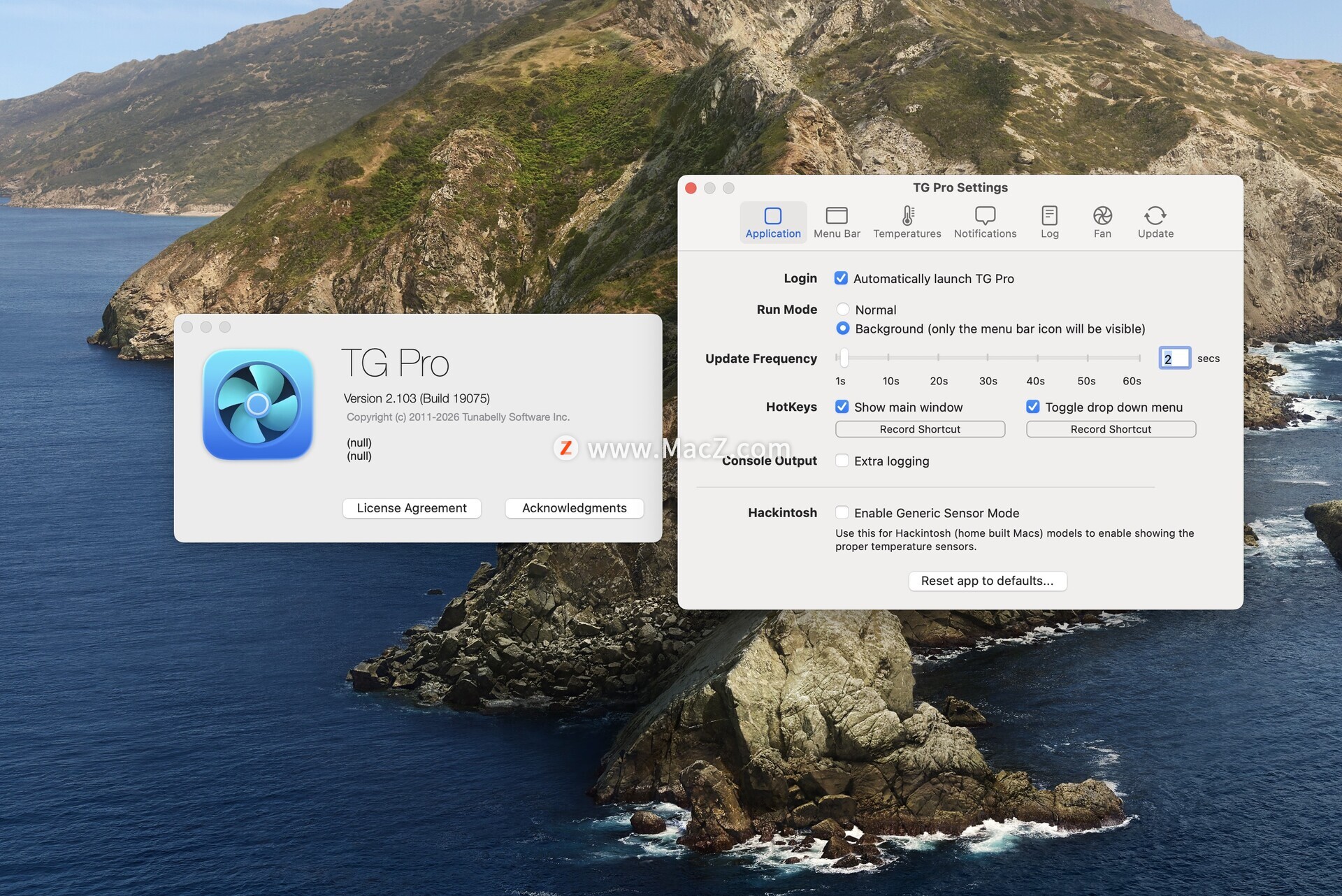
Task: Click Reset app to defaults button
Action: click(986, 581)
